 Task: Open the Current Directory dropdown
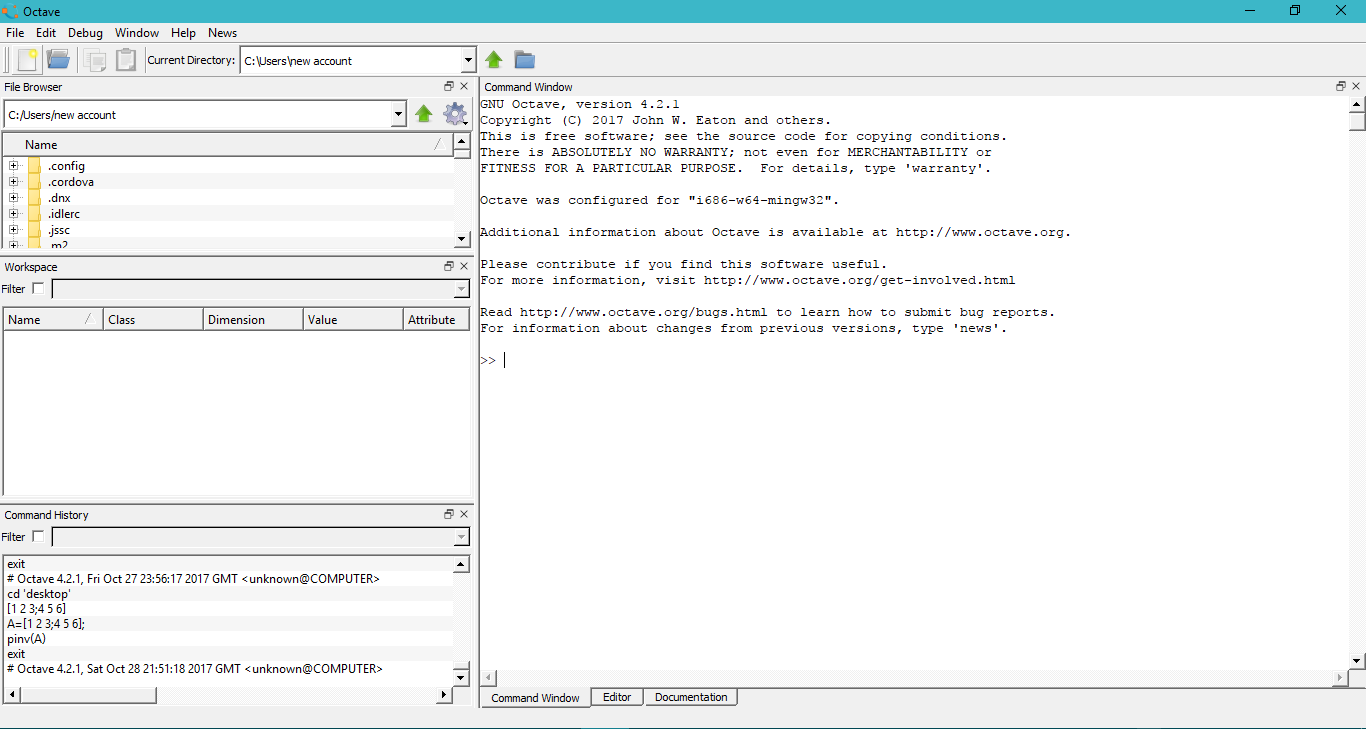click(467, 60)
